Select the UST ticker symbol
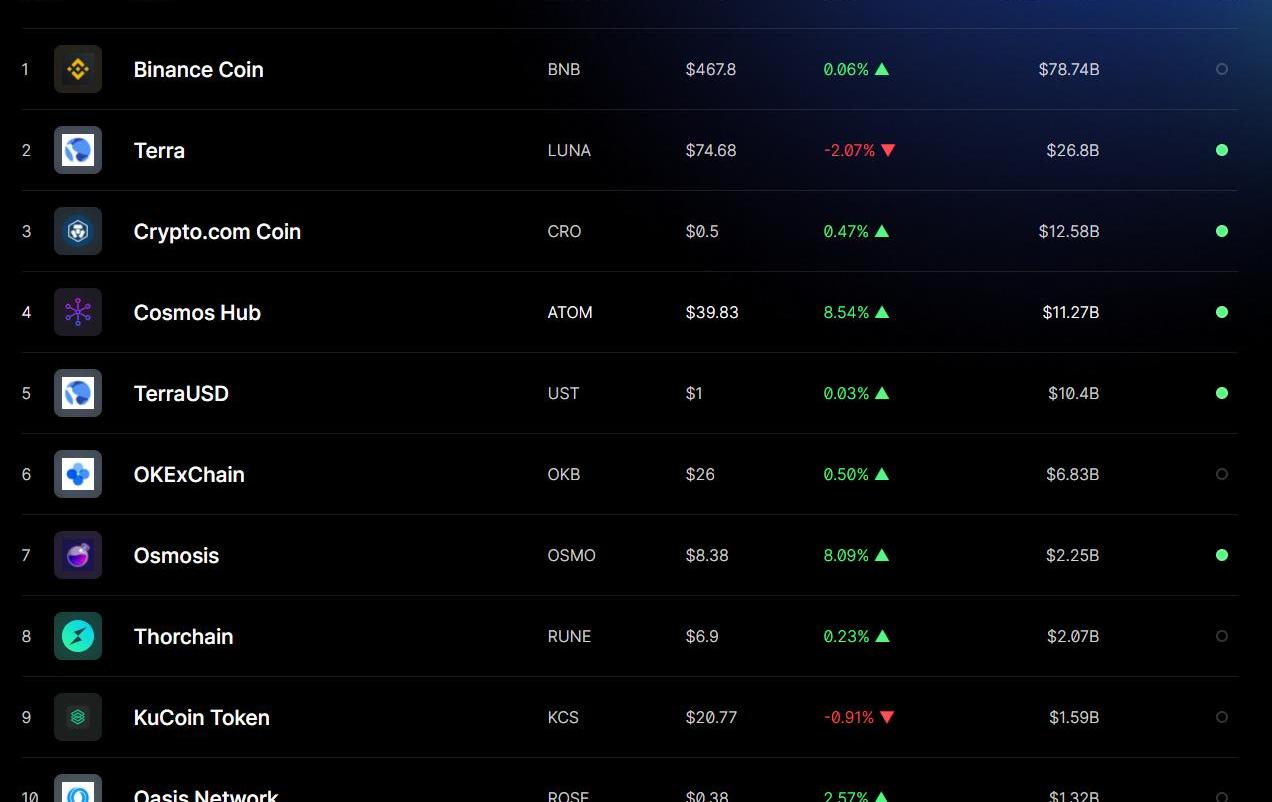 pos(563,393)
